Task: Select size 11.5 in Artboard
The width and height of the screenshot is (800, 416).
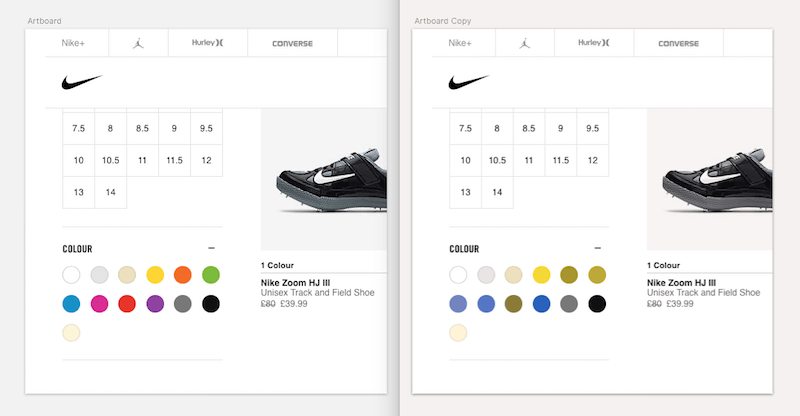Action: click(x=174, y=160)
